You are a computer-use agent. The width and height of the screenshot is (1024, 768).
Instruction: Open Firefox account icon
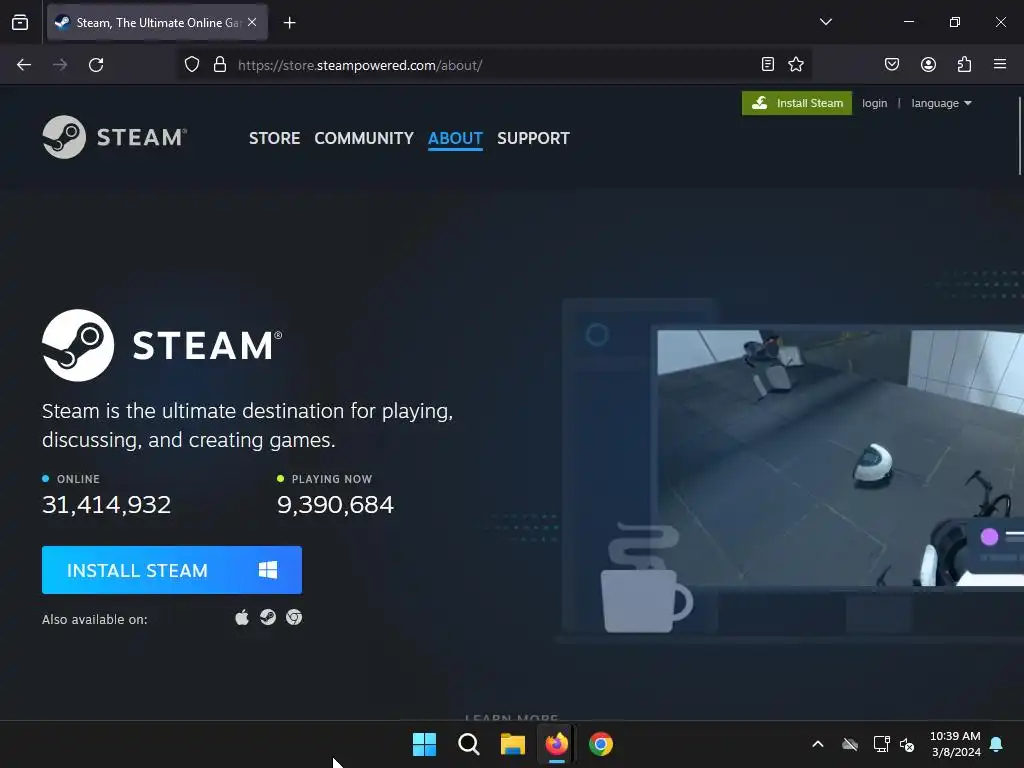pyautogui.click(x=928, y=64)
